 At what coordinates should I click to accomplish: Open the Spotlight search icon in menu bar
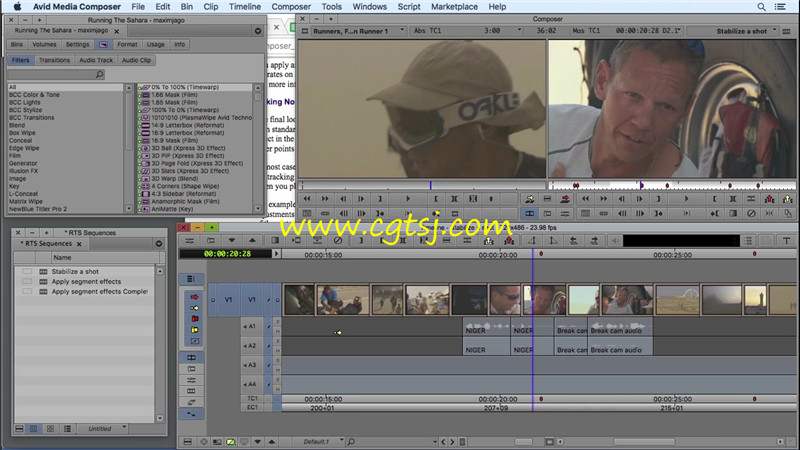coord(761,7)
